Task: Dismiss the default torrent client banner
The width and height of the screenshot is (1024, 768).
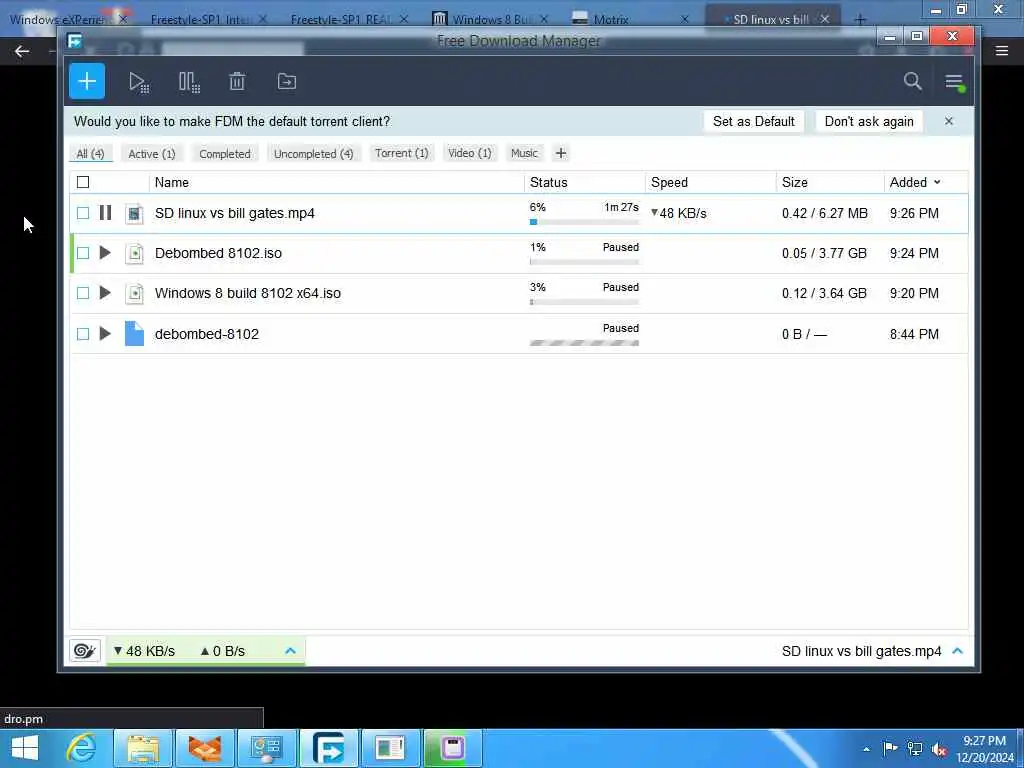Action: point(949,121)
